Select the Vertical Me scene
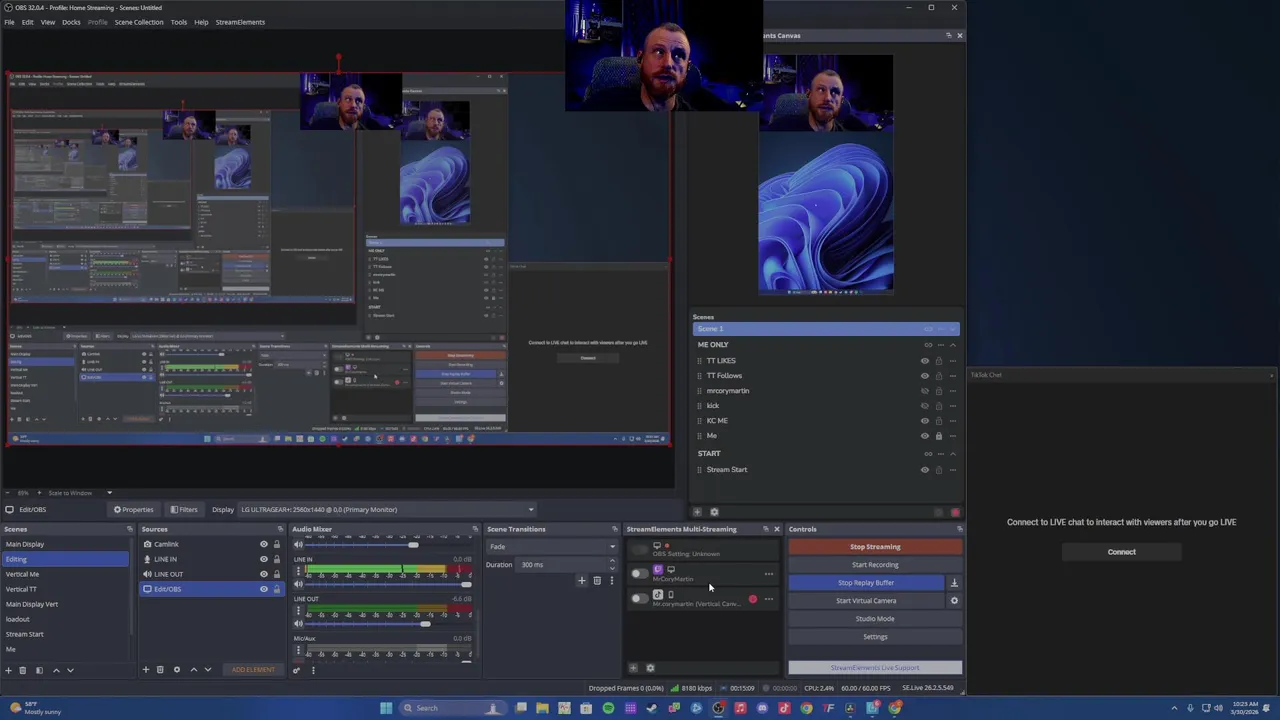The width and height of the screenshot is (1280, 720). pyautogui.click(x=22, y=574)
